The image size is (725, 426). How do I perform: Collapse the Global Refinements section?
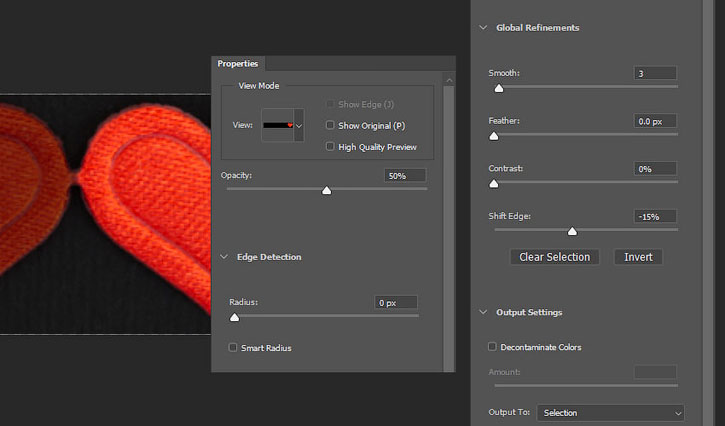coord(484,28)
